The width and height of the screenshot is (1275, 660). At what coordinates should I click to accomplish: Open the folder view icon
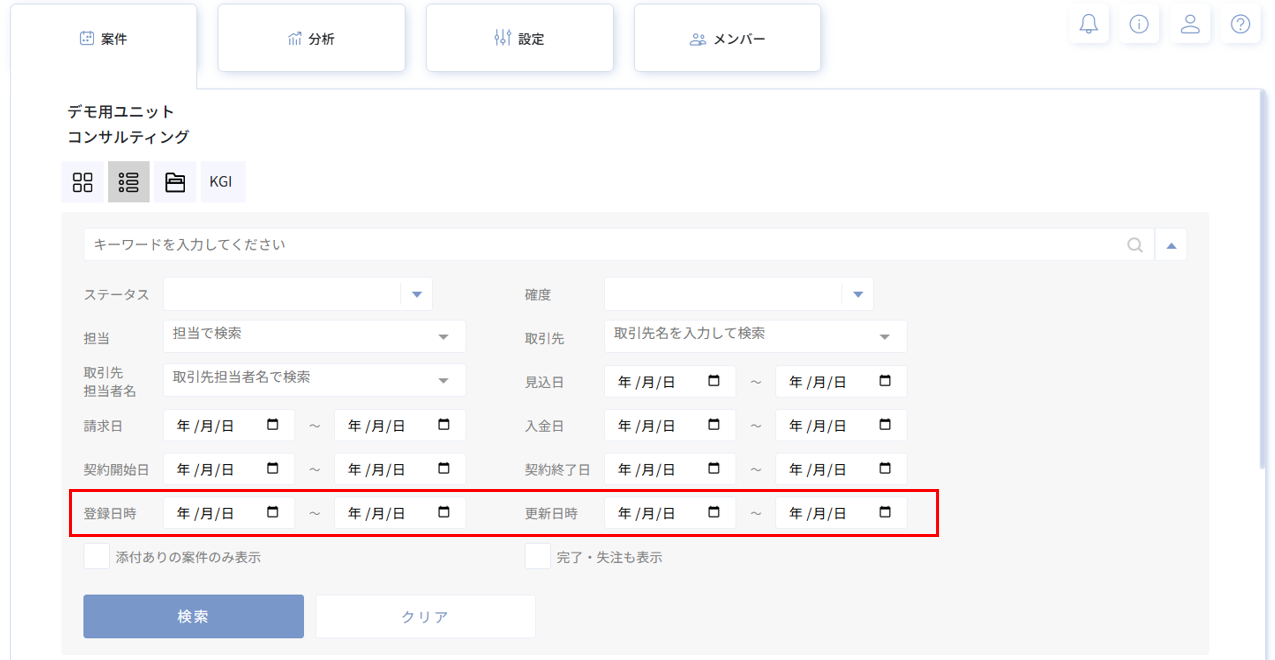pos(175,182)
